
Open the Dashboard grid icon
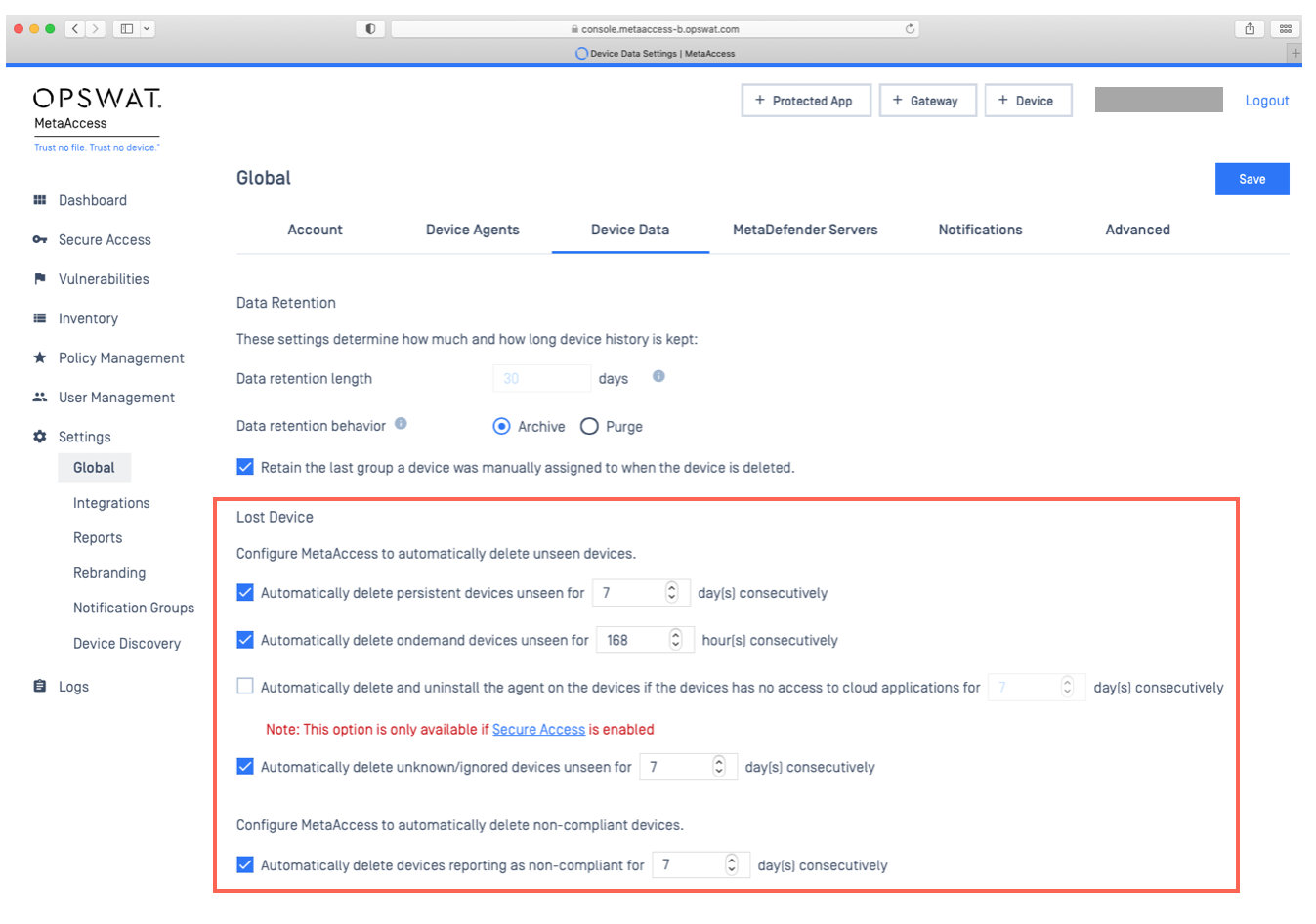pyautogui.click(x=40, y=200)
